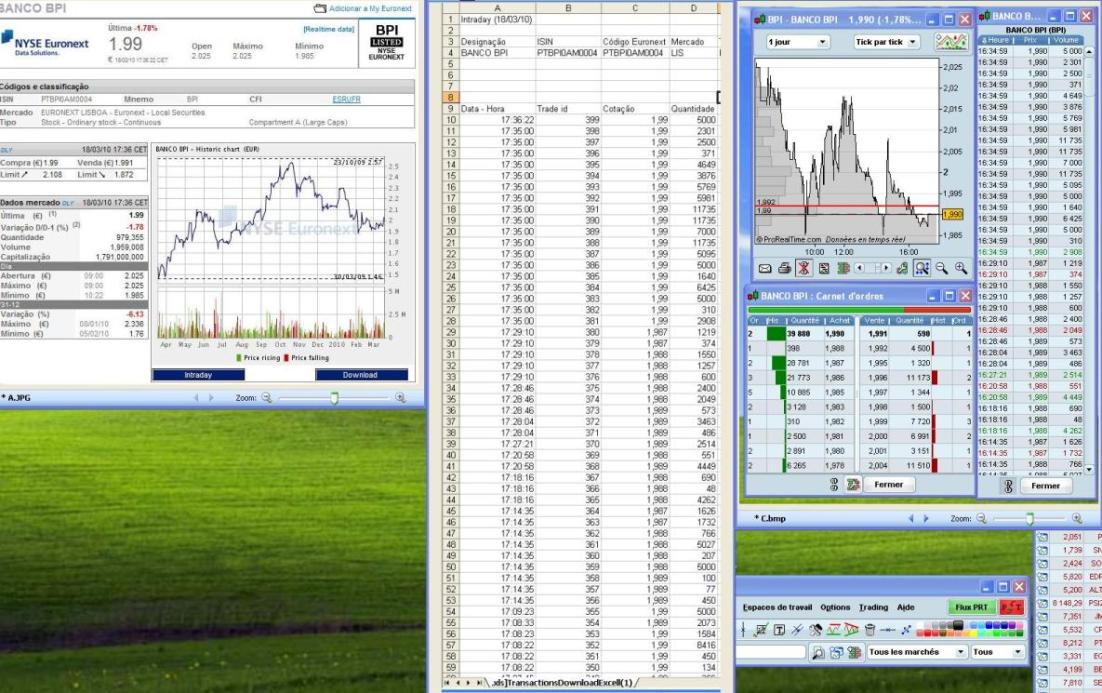Image resolution: width=1102 pixels, height=693 pixels.
Task: Open the Aide menu
Action: (906, 607)
